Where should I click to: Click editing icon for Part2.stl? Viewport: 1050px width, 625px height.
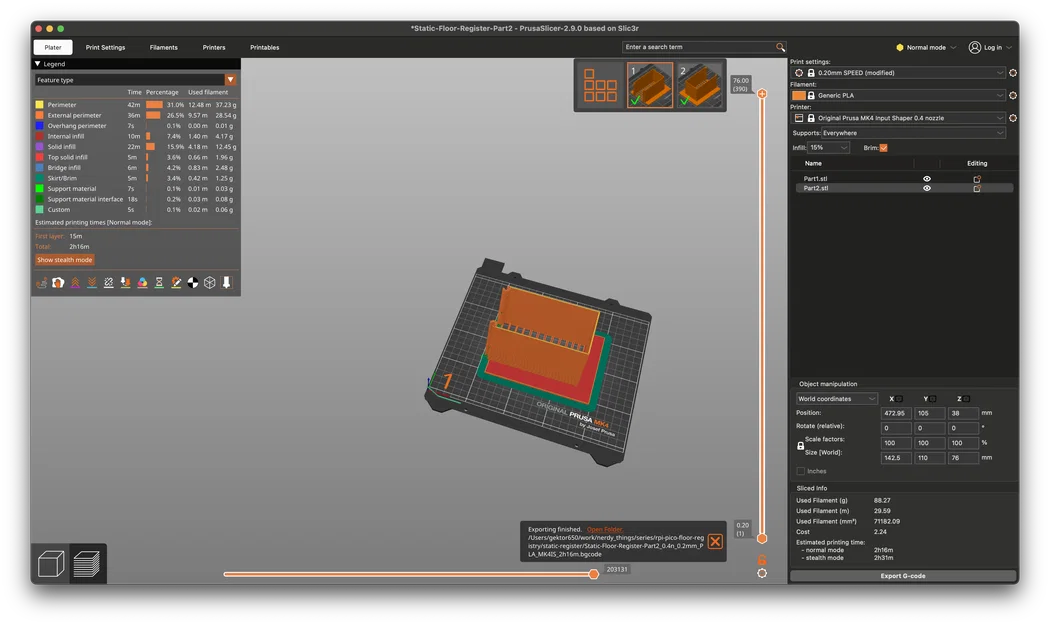pyautogui.click(x=977, y=188)
